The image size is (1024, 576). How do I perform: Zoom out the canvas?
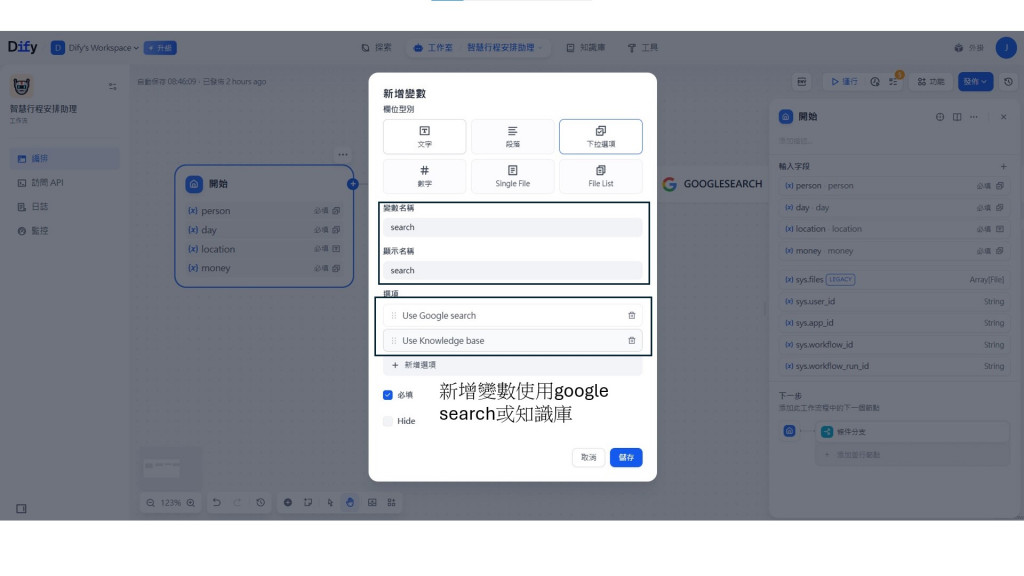(151, 503)
